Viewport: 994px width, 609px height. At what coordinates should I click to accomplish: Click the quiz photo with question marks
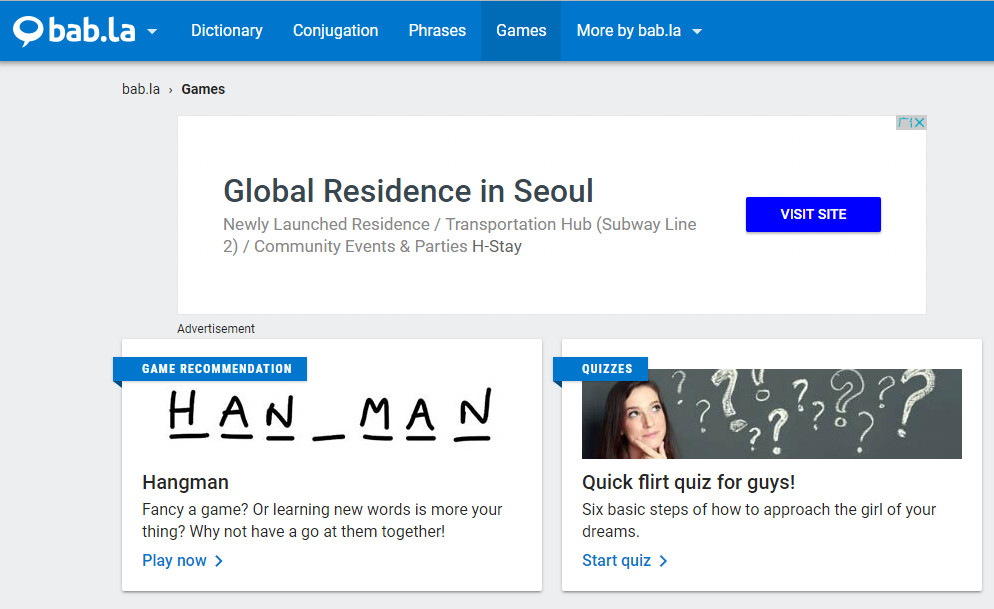[x=771, y=414]
